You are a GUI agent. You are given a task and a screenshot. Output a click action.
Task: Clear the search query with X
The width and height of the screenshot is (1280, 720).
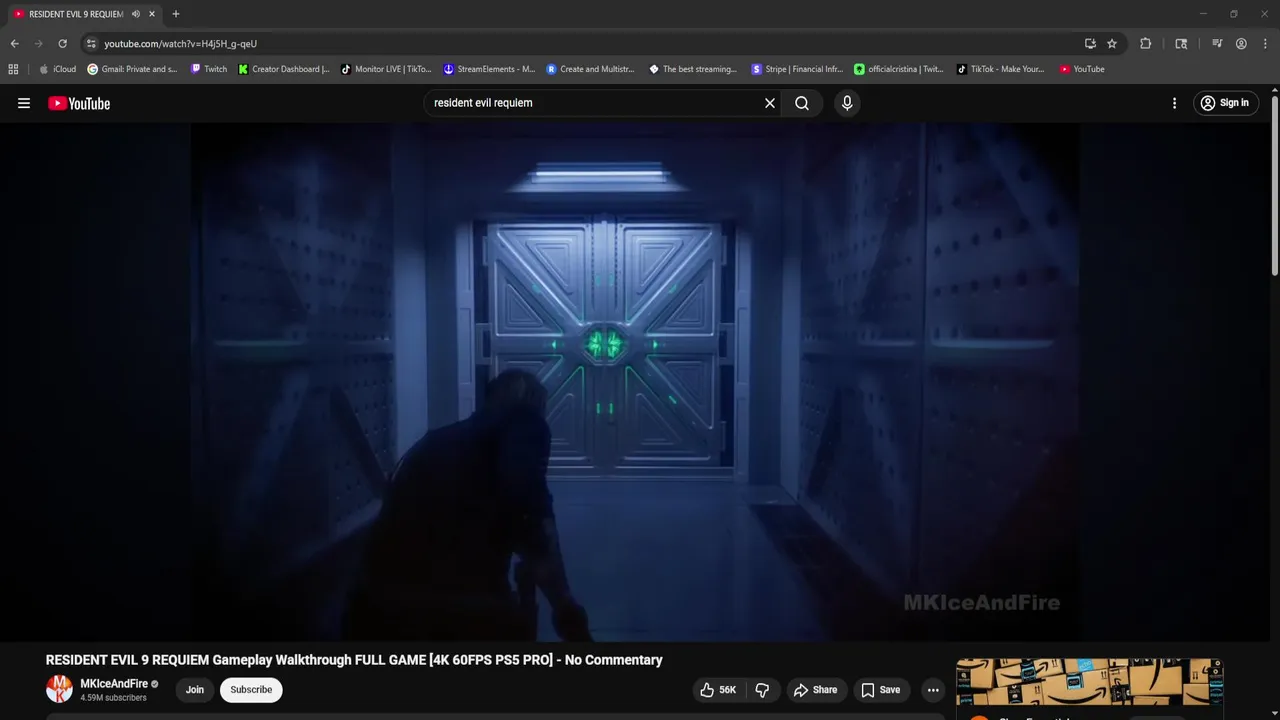point(770,103)
